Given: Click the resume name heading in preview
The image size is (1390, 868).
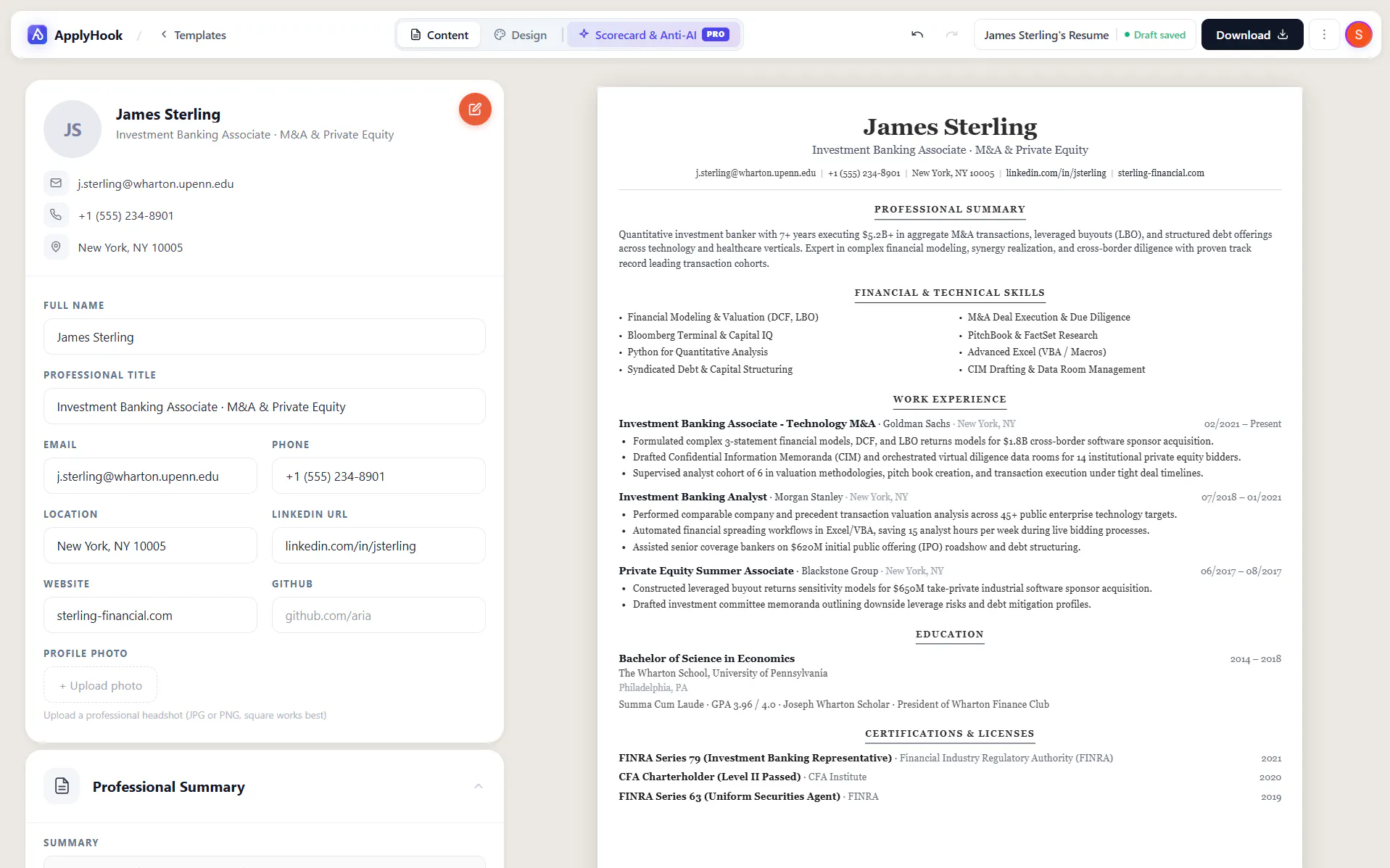Looking at the screenshot, I should point(950,127).
